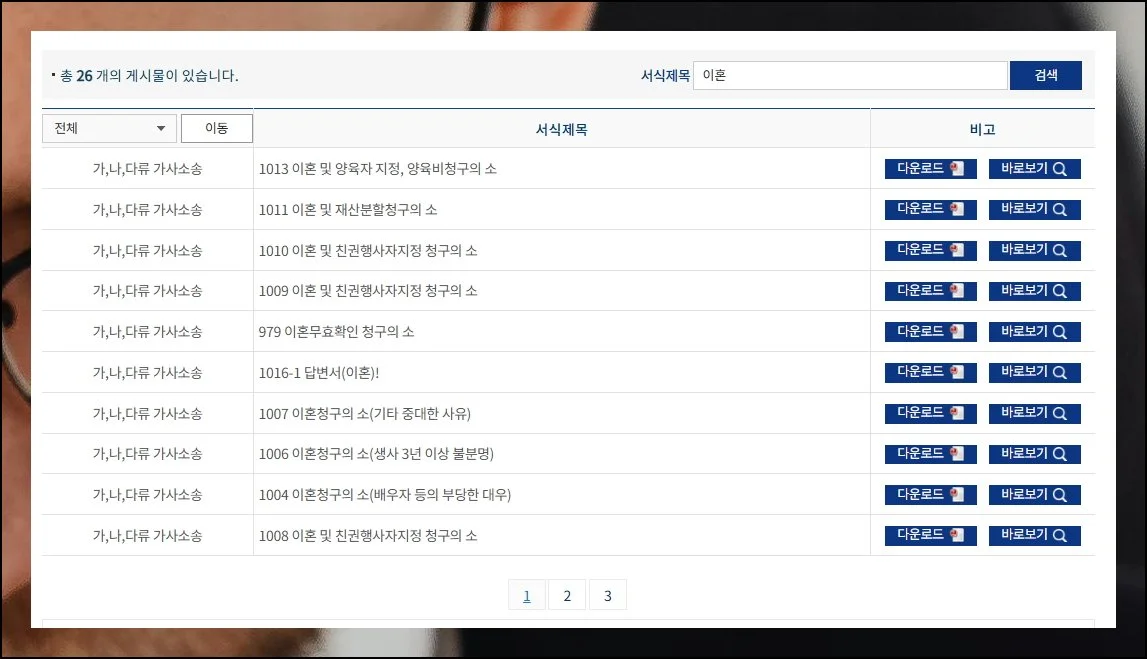Go to page 2 of results
Image resolution: width=1147 pixels, height=659 pixels.
coord(567,596)
